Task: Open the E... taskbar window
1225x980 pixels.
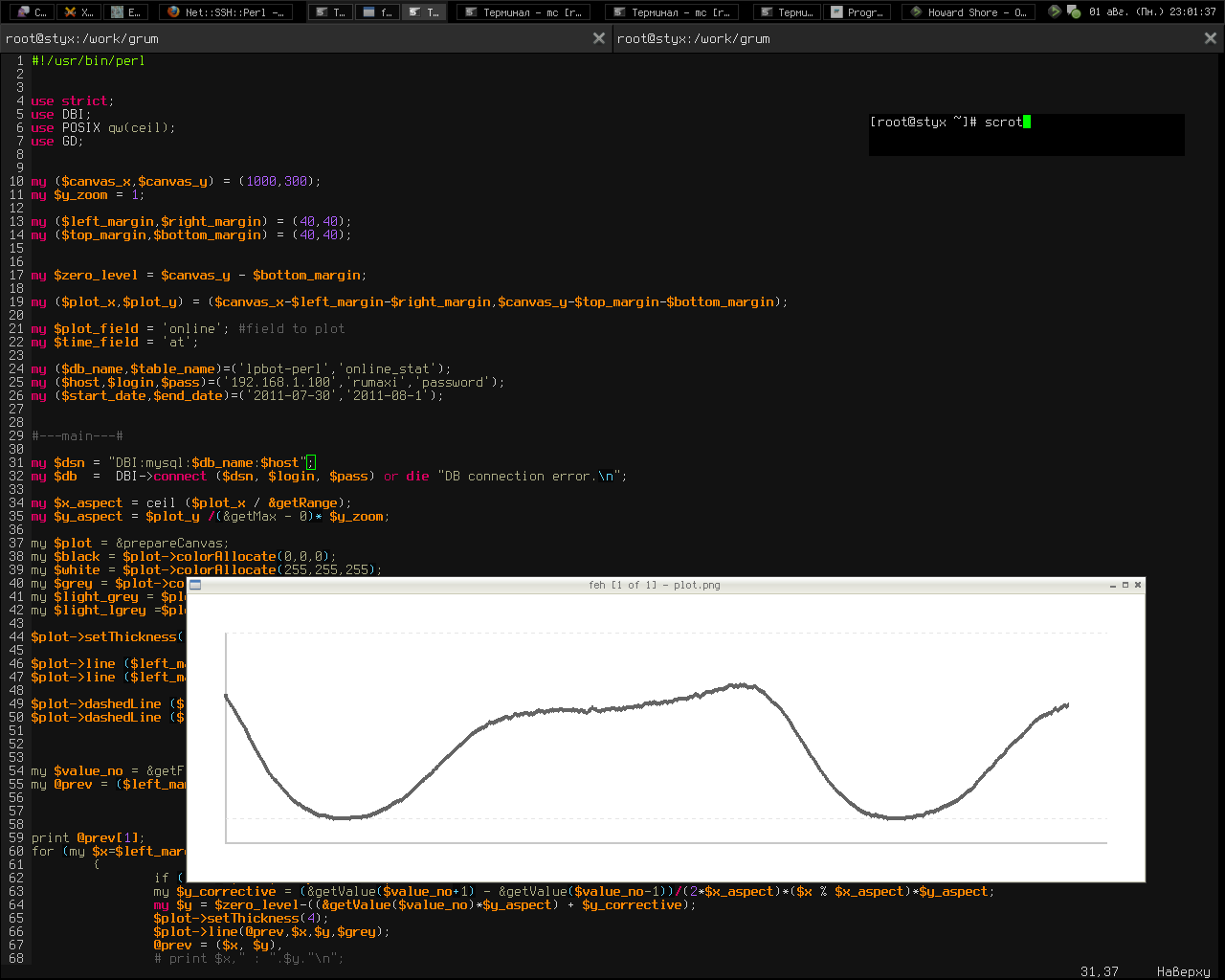Action: point(126,12)
